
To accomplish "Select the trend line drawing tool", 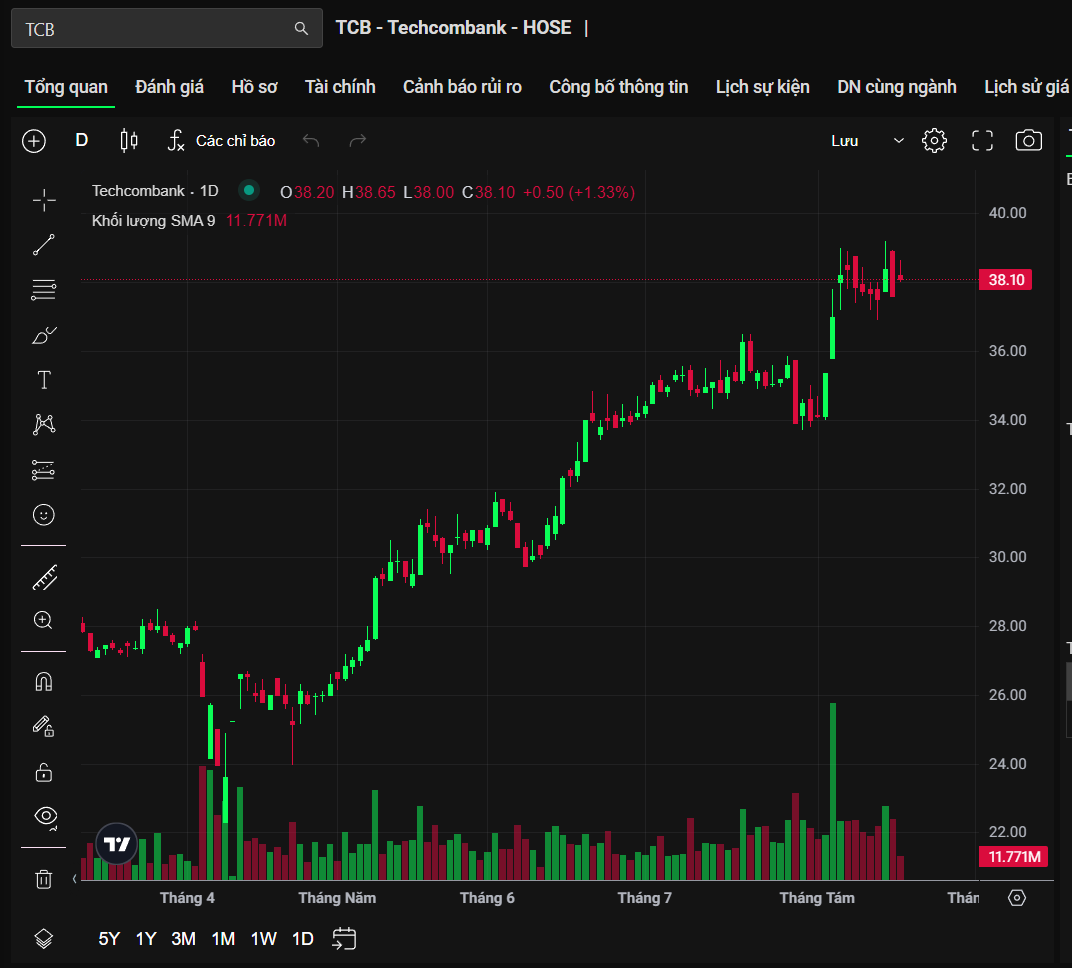I will (44, 245).
